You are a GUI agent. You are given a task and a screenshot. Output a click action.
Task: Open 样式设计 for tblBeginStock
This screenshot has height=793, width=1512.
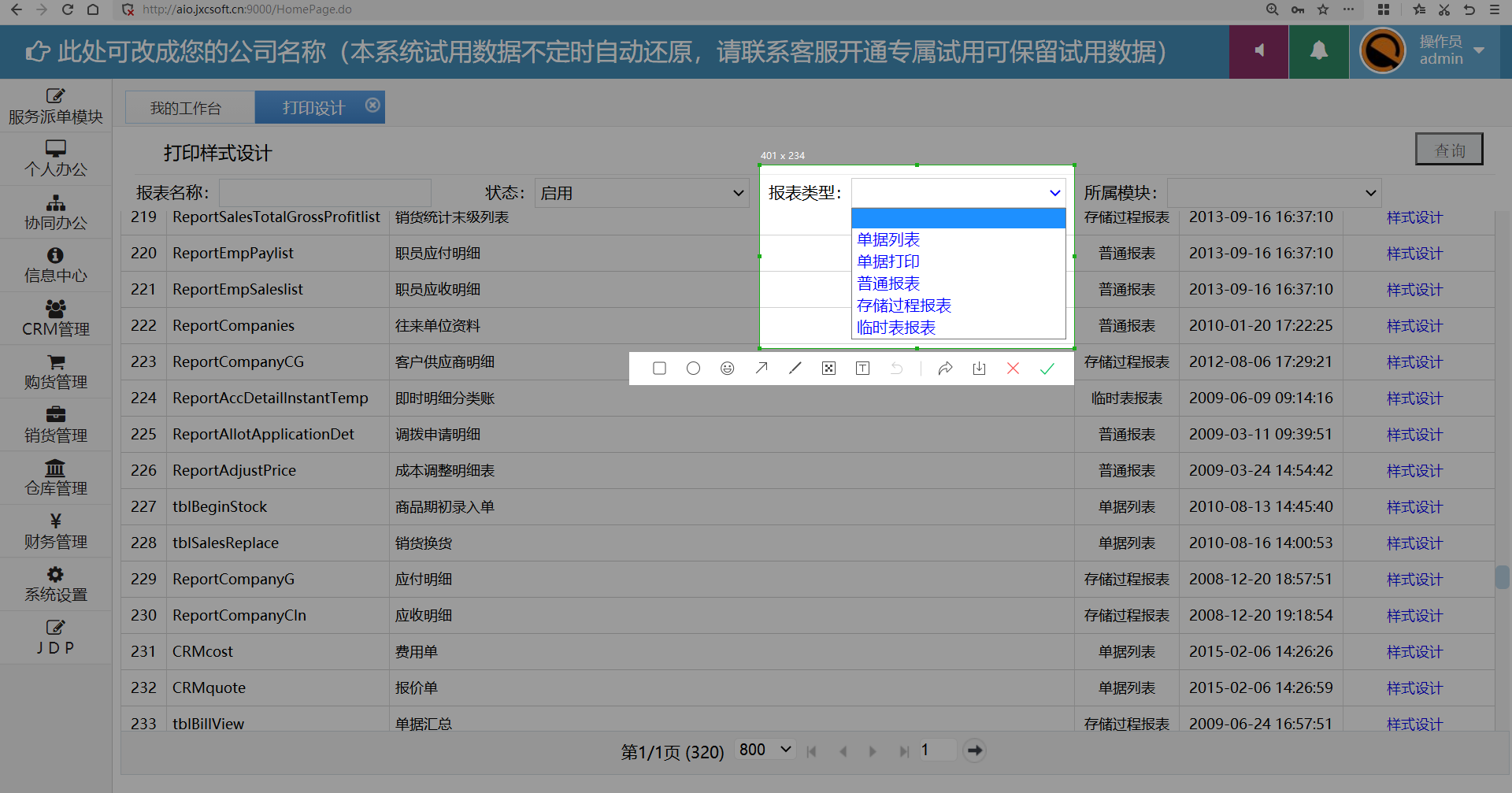1414,507
